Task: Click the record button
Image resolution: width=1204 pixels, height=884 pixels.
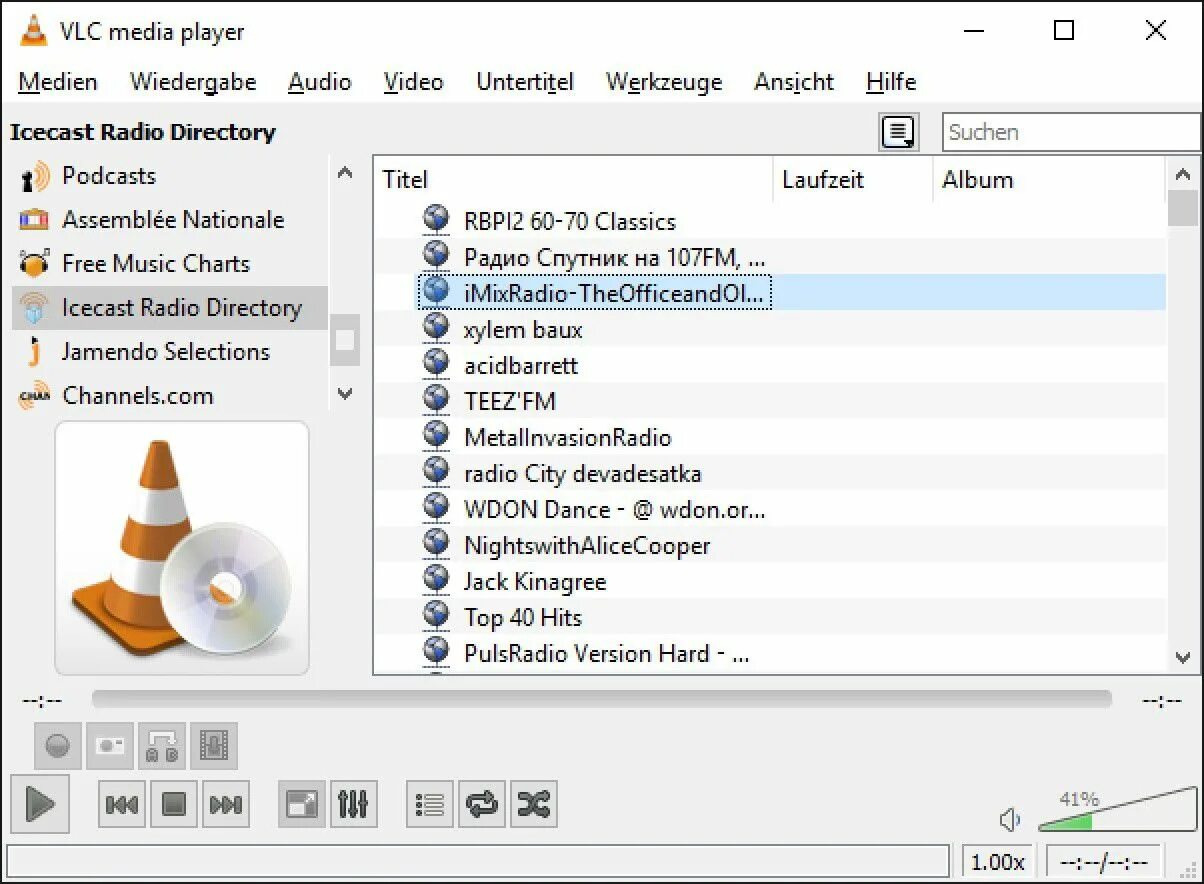Action: [x=58, y=745]
